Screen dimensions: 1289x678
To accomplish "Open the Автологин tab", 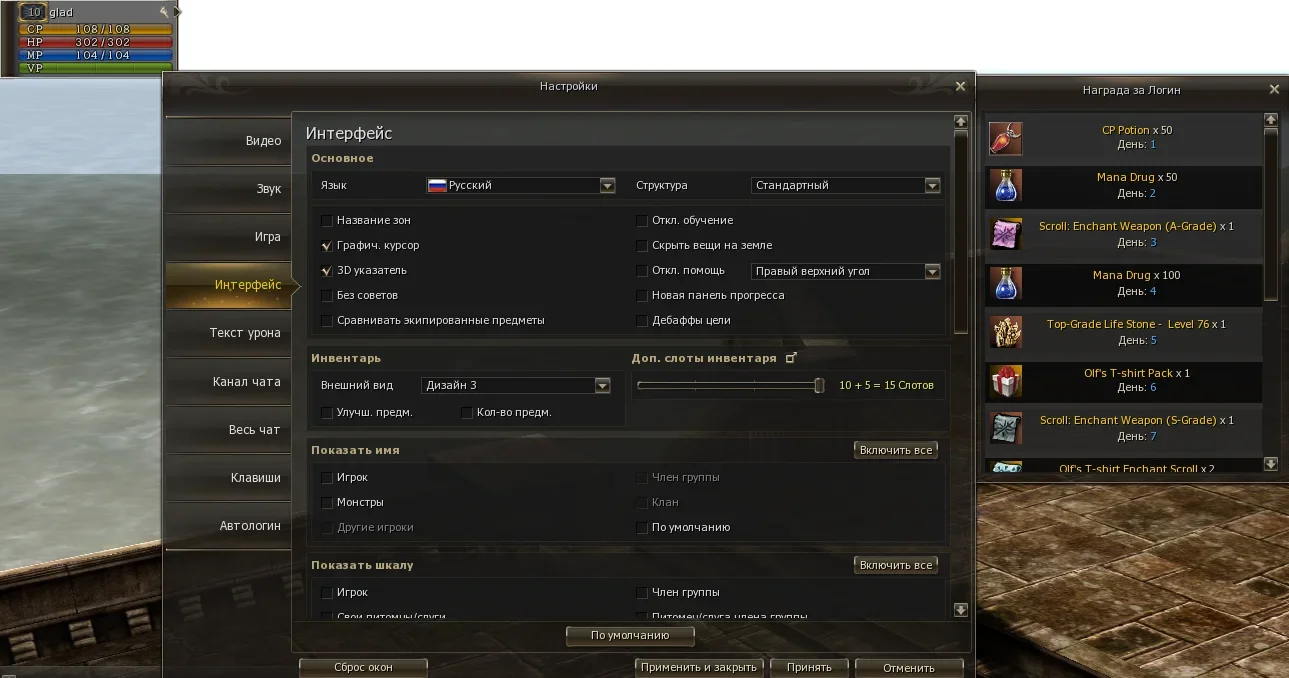I will [228, 525].
